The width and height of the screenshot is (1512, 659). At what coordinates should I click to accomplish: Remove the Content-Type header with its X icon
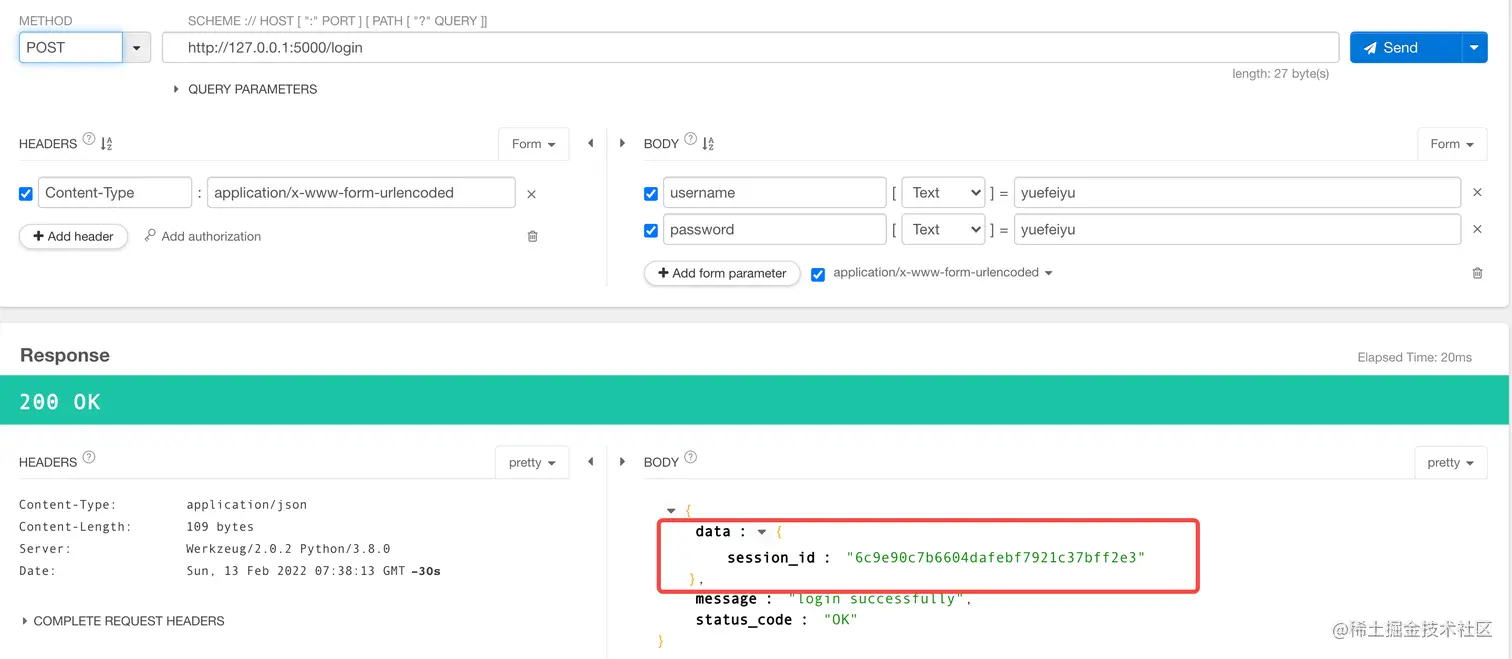[531, 194]
